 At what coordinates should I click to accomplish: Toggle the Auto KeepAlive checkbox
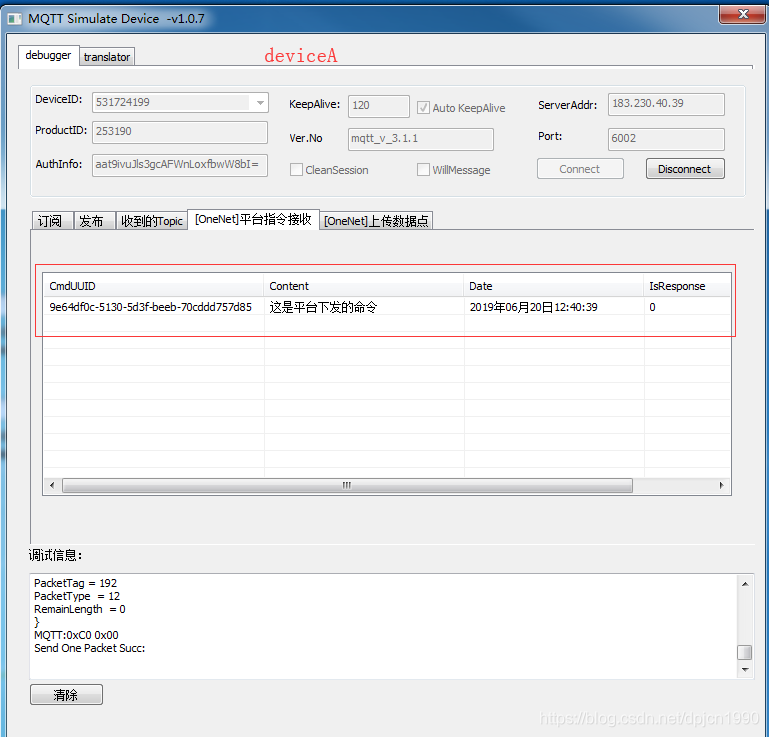pos(423,108)
